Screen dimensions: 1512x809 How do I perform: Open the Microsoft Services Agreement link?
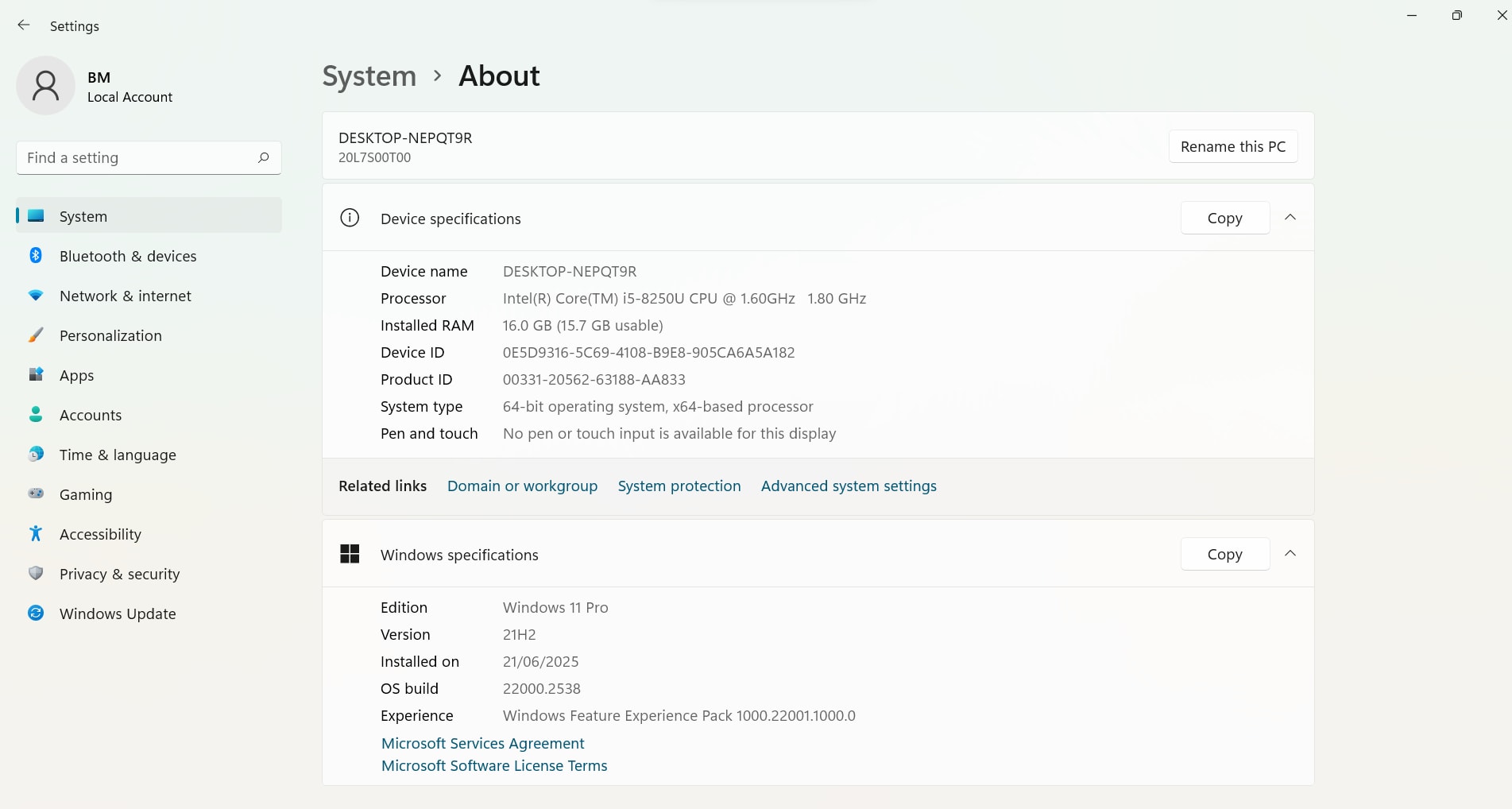[482, 744]
